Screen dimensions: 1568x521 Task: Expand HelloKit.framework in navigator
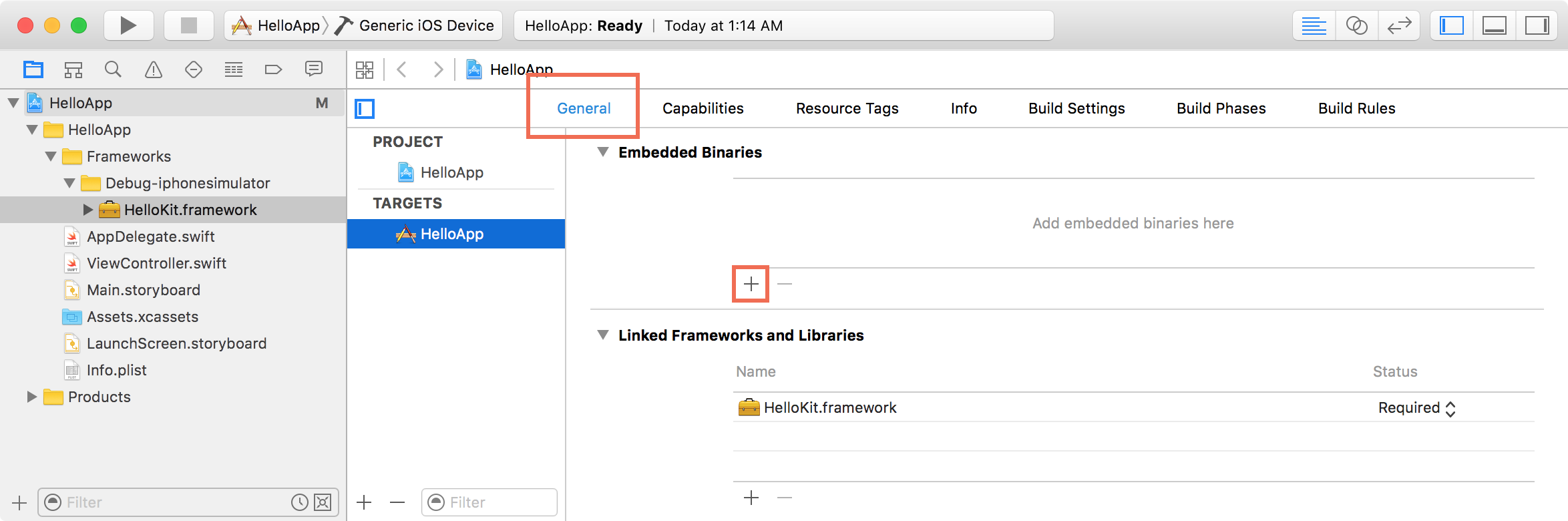click(x=88, y=210)
